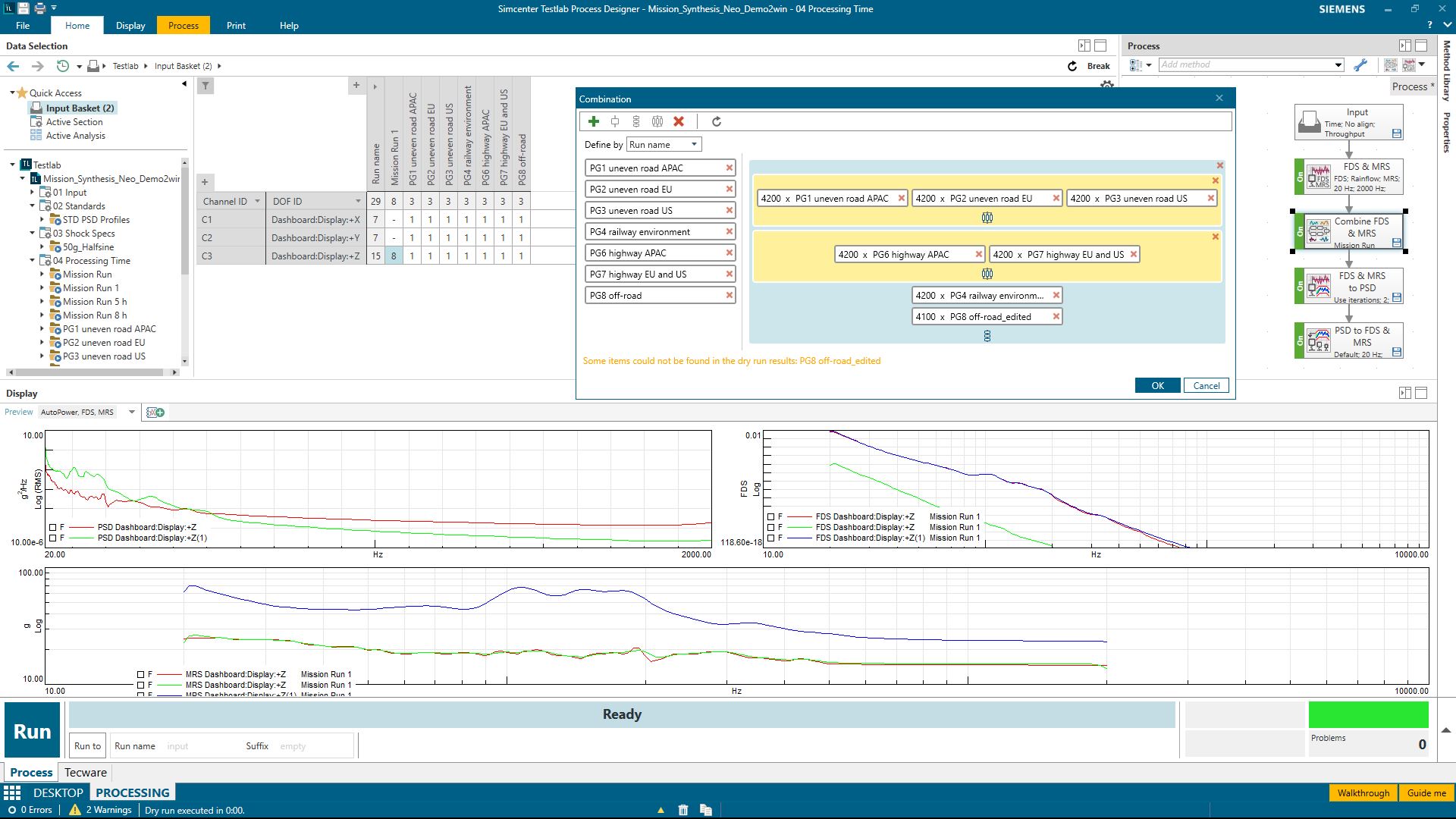Click OK in Combination dialog
Image resolution: width=1456 pixels, height=819 pixels.
(1157, 385)
